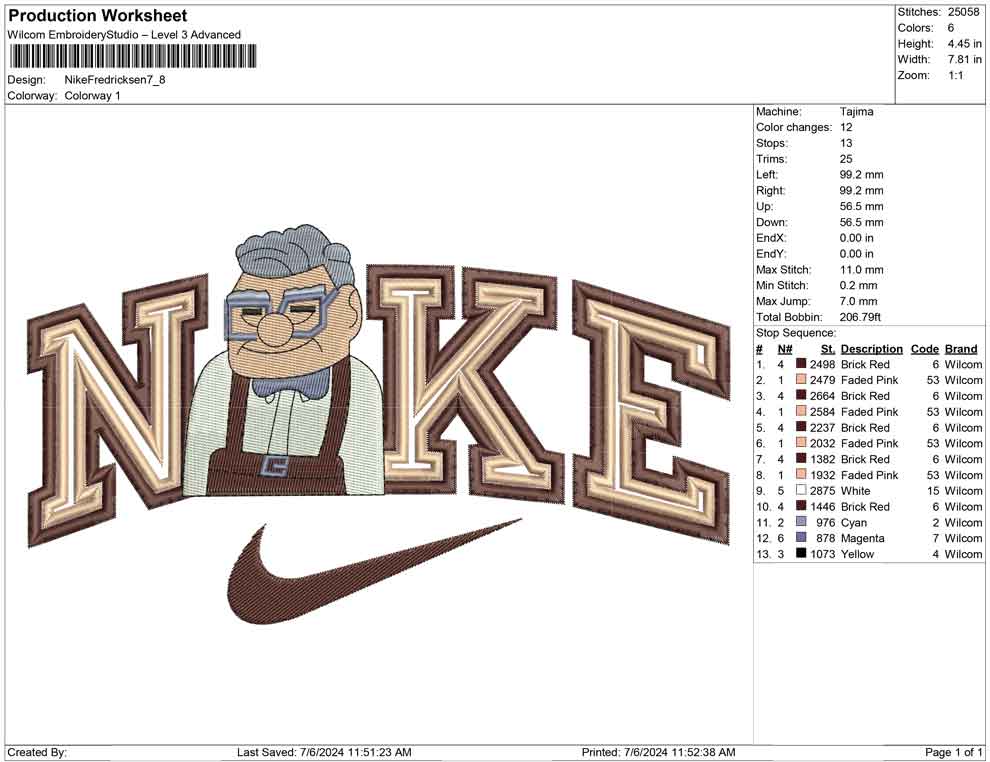This screenshot has height=762, width=990.
Task: Click the barcode under the worksheet title
Action: coord(133,56)
